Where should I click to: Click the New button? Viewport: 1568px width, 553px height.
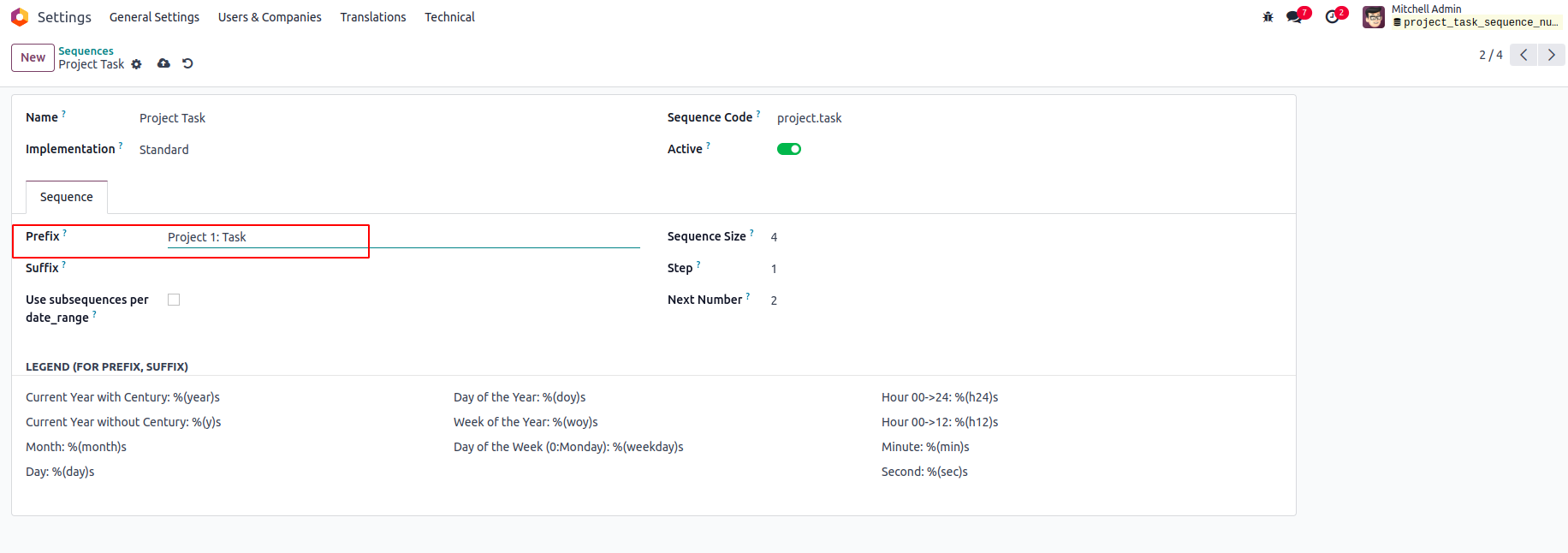33,57
